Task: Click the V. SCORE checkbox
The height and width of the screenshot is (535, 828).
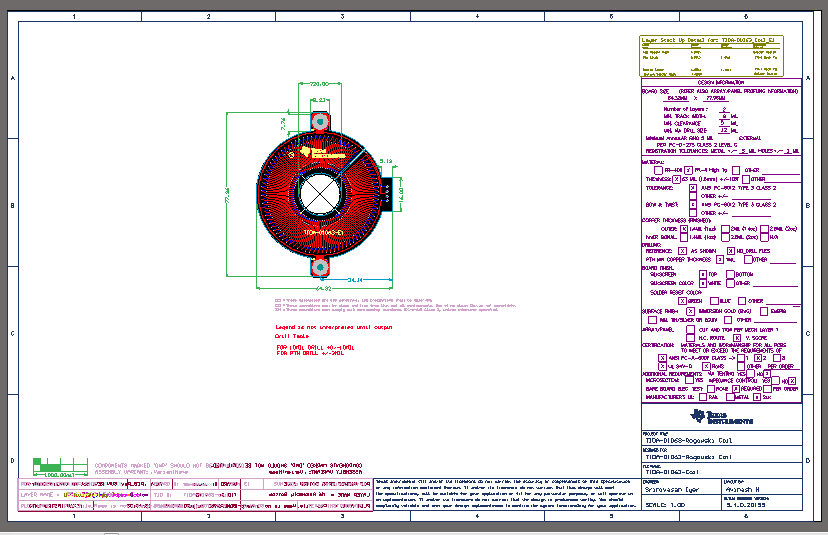Action: tap(737, 337)
